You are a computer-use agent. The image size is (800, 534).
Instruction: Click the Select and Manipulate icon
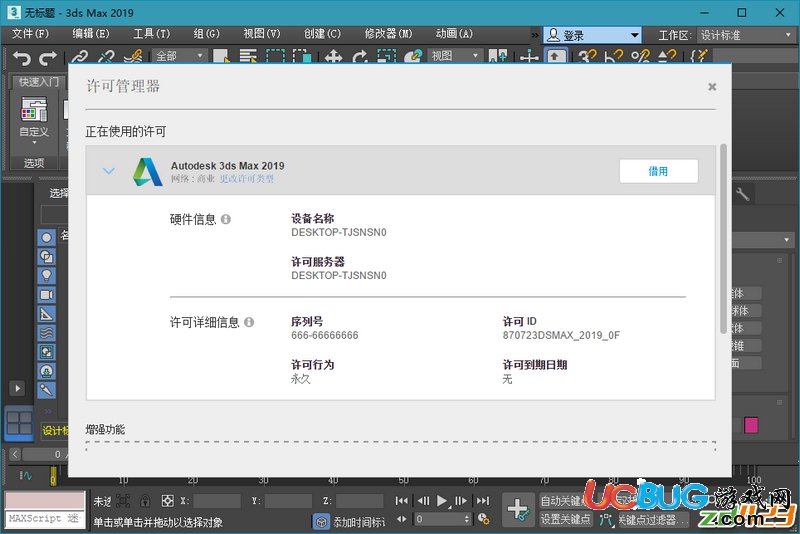pyautogui.click(x=529, y=57)
